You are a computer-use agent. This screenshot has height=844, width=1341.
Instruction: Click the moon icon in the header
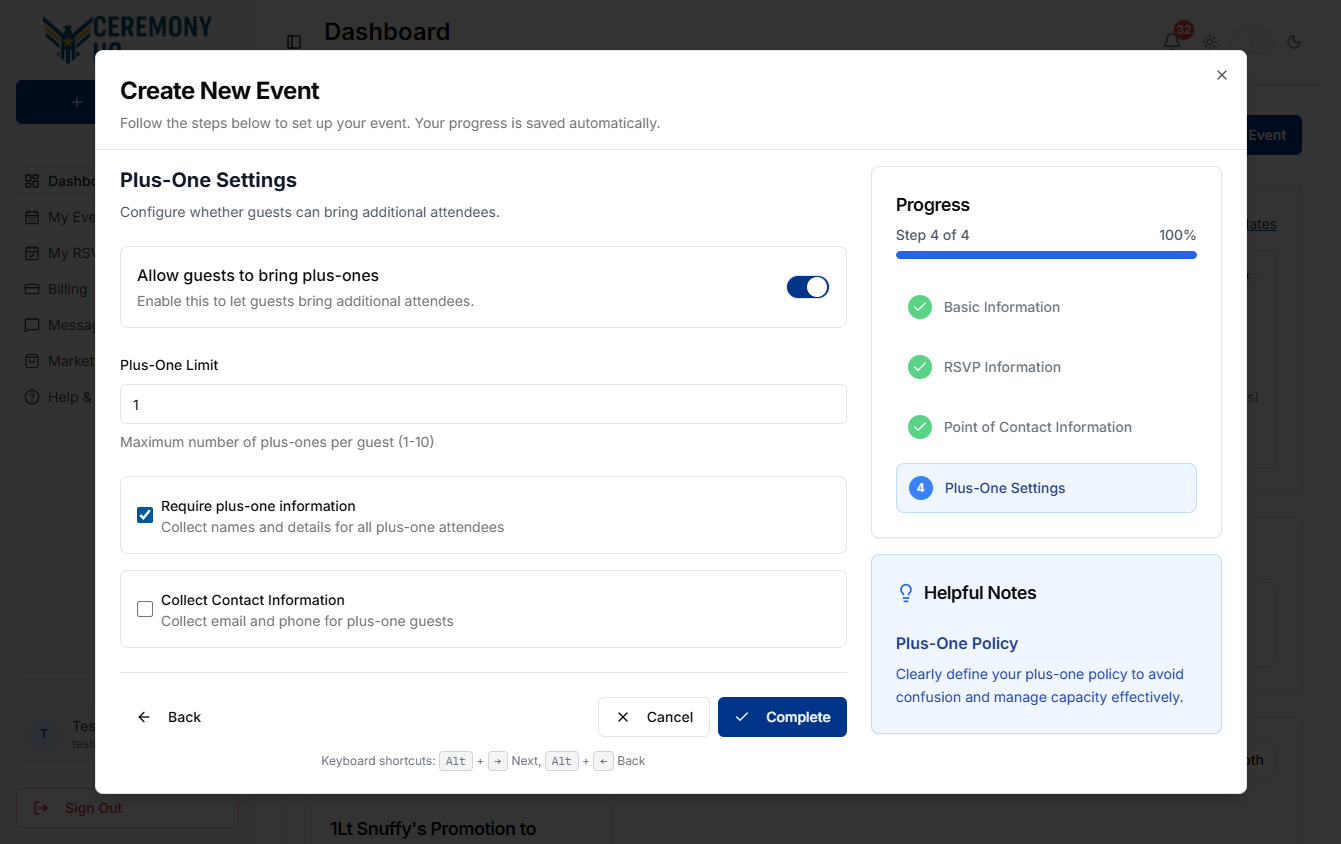click(x=1293, y=42)
